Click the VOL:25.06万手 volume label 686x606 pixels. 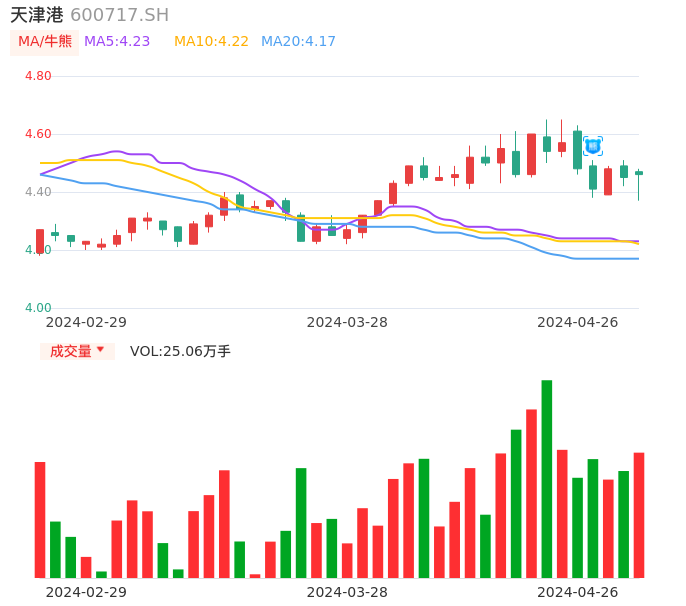point(180,351)
